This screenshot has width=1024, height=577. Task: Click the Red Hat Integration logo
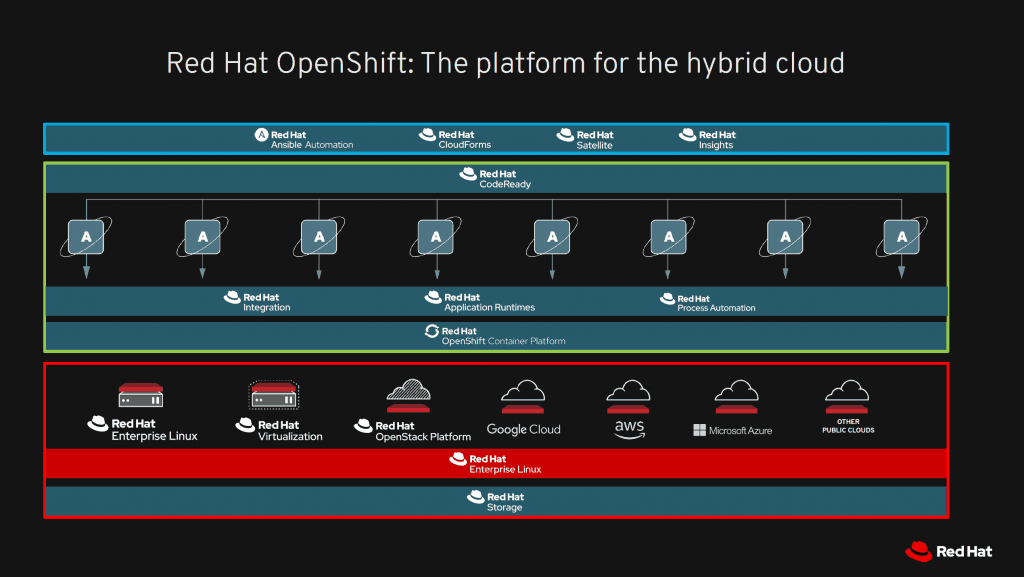pos(257,302)
